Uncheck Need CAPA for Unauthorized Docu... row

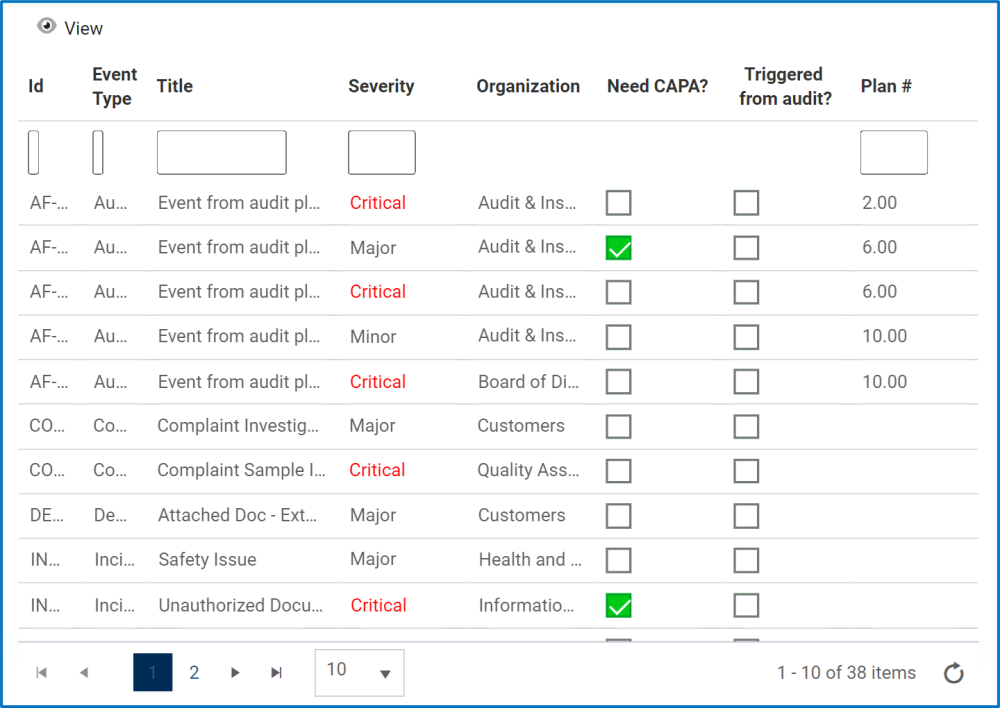click(x=619, y=605)
